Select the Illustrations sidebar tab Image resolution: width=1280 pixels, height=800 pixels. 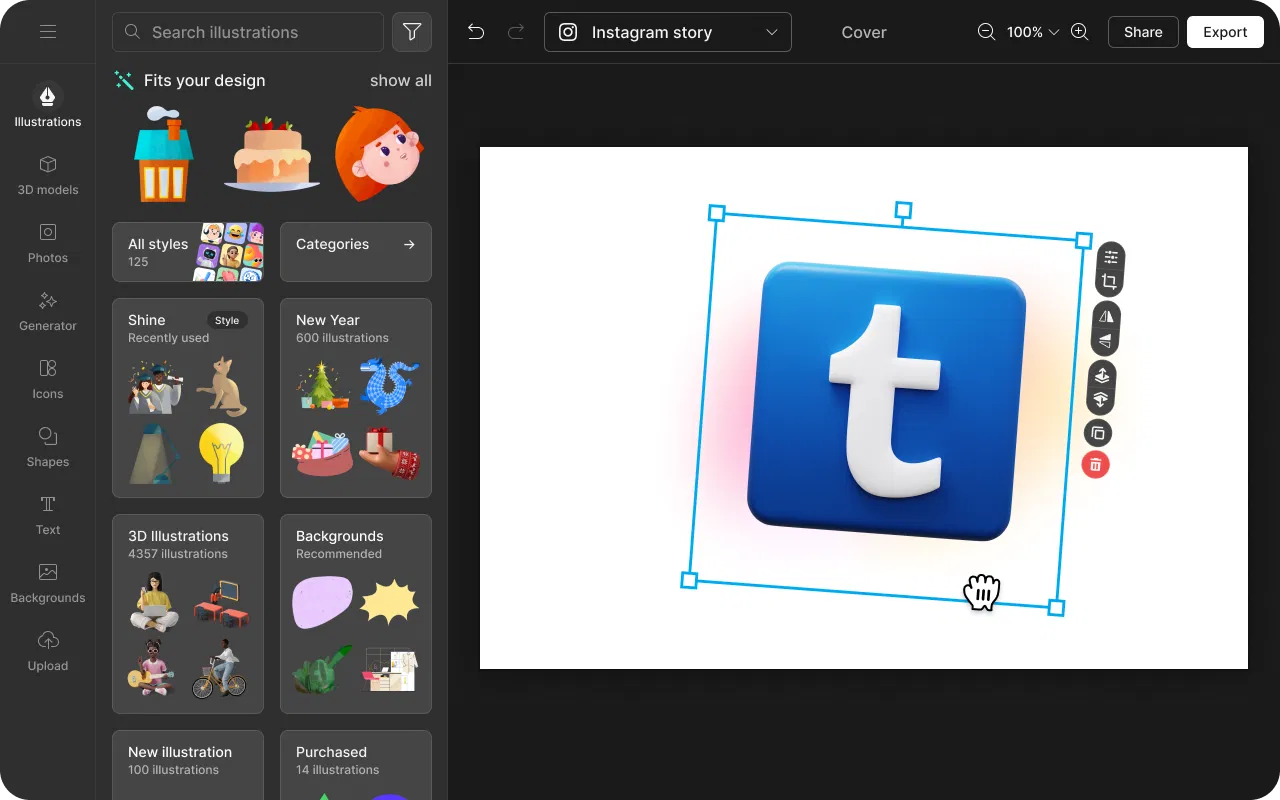tap(47, 105)
